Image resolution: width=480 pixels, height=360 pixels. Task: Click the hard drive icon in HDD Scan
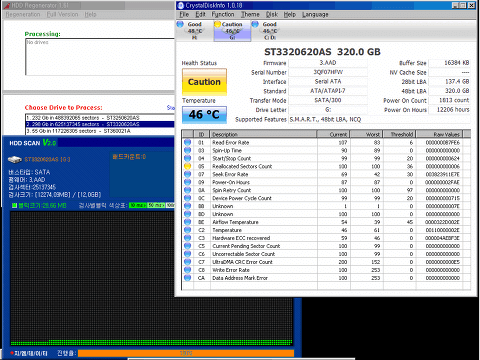coord(15,159)
